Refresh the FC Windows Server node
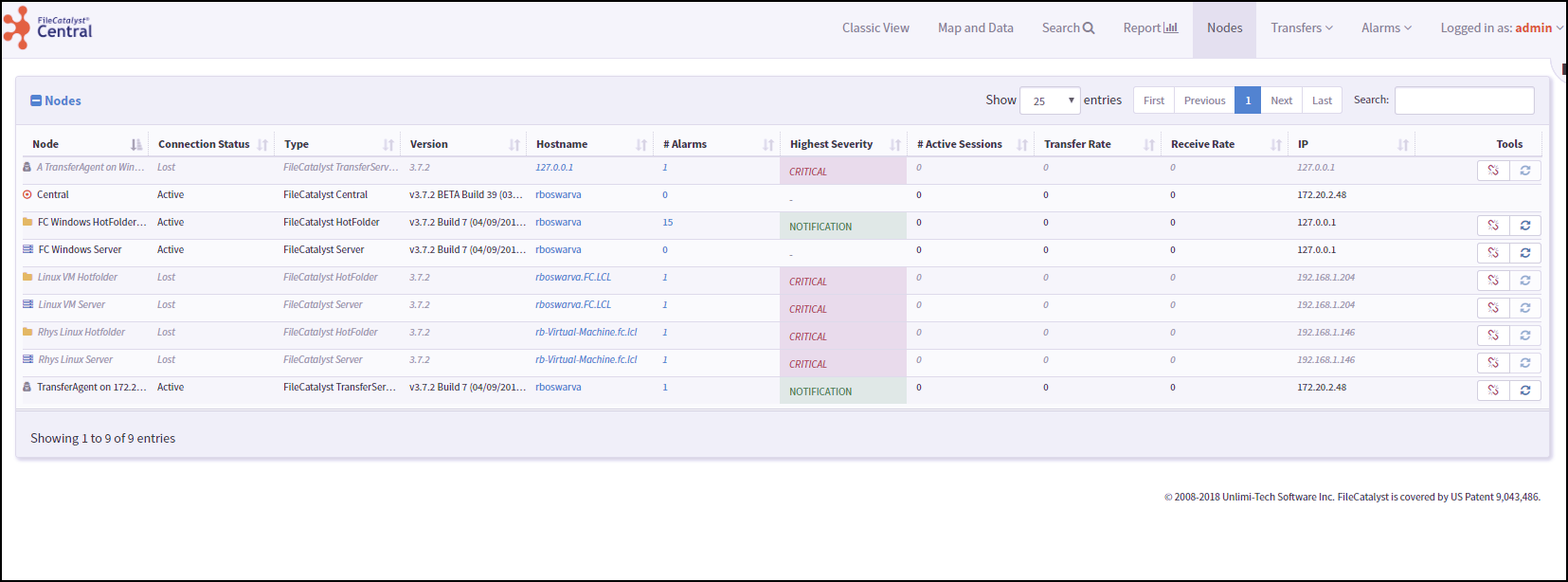Viewport: 1568px width, 582px height. [x=1525, y=253]
